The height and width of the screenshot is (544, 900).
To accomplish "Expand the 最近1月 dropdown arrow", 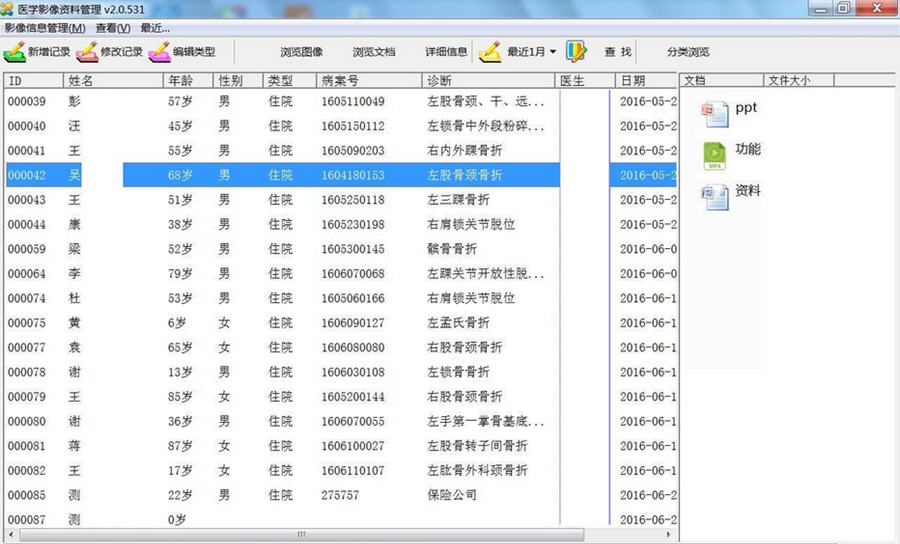I will pyautogui.click(x=553, y=52).
